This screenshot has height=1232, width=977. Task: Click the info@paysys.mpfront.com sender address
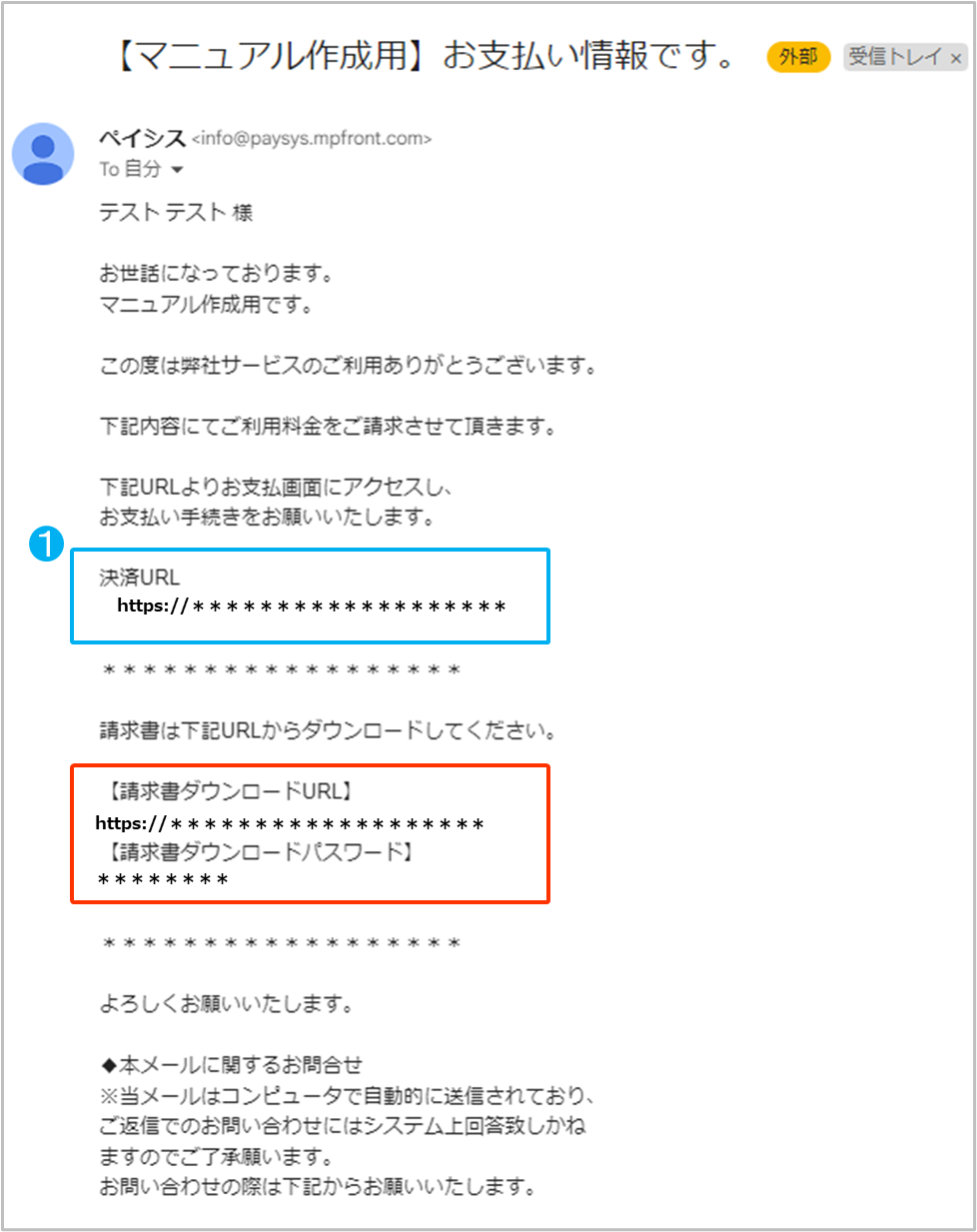click(312, 139)
